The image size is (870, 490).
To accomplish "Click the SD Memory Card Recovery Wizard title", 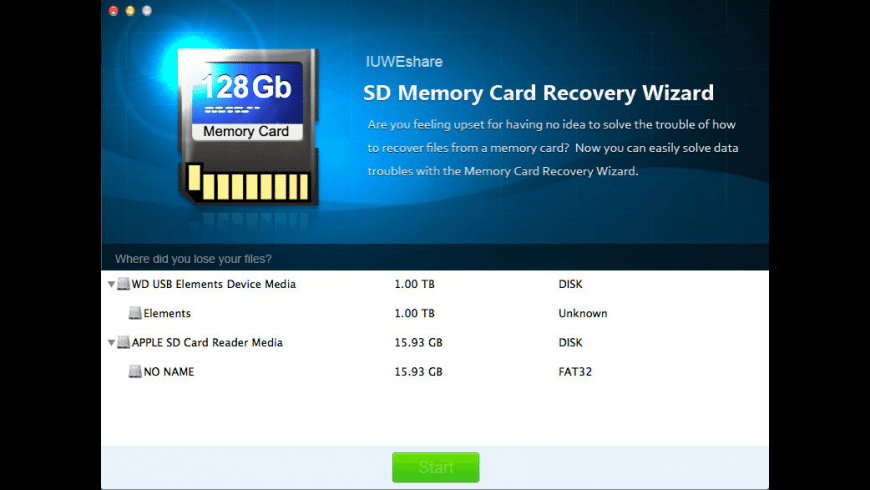I will coord(538,93).
